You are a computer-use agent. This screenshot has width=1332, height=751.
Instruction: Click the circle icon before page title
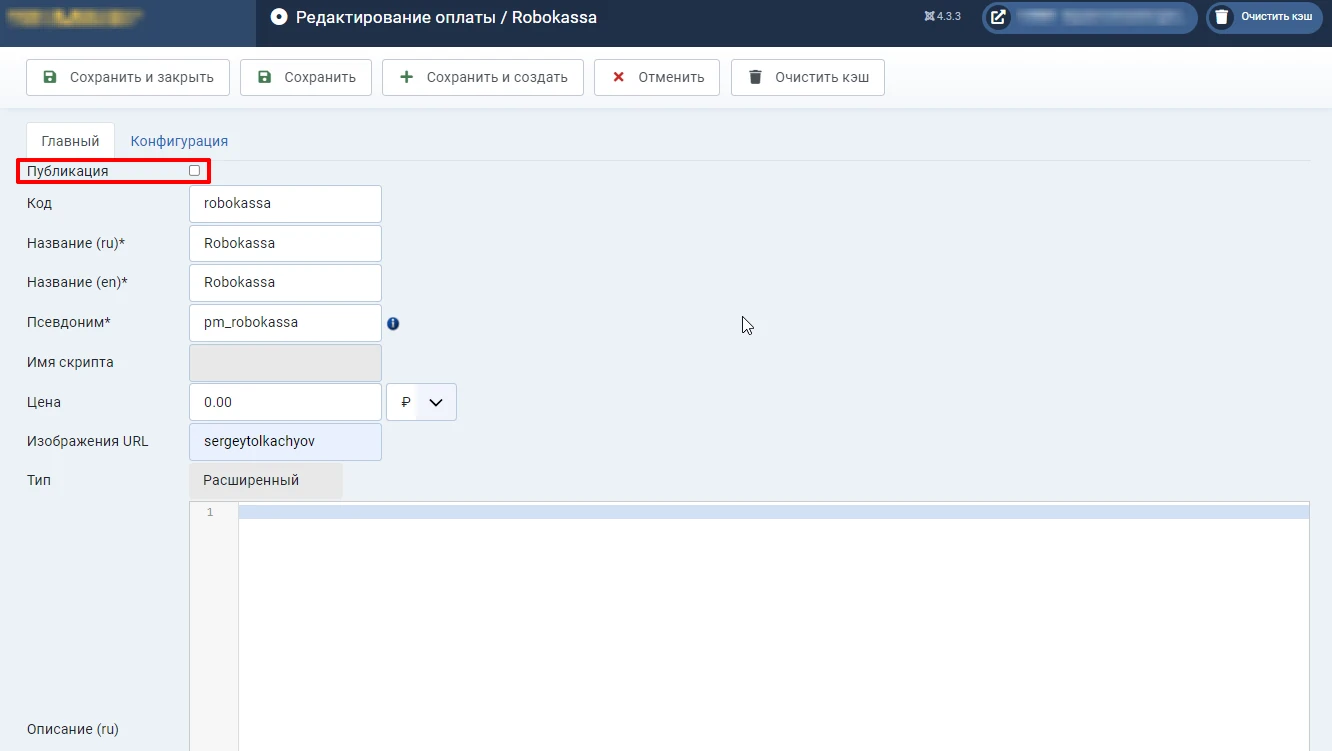pos(279,17)
